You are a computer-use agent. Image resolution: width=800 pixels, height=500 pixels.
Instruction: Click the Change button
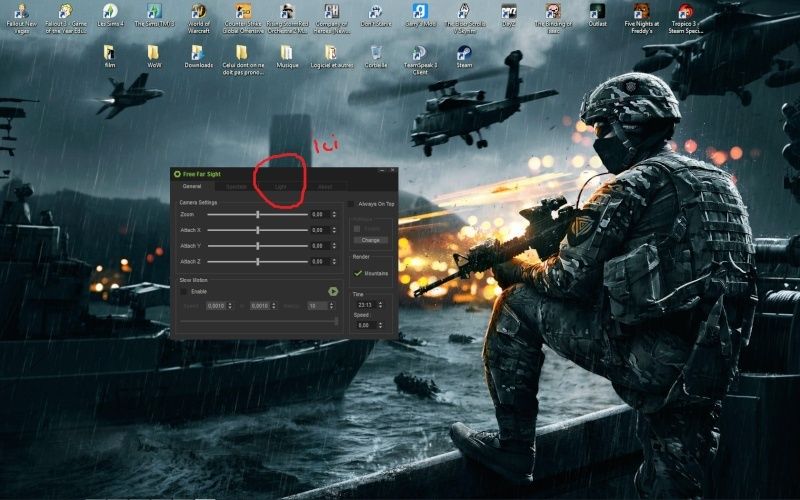click(x=370, y=240)
